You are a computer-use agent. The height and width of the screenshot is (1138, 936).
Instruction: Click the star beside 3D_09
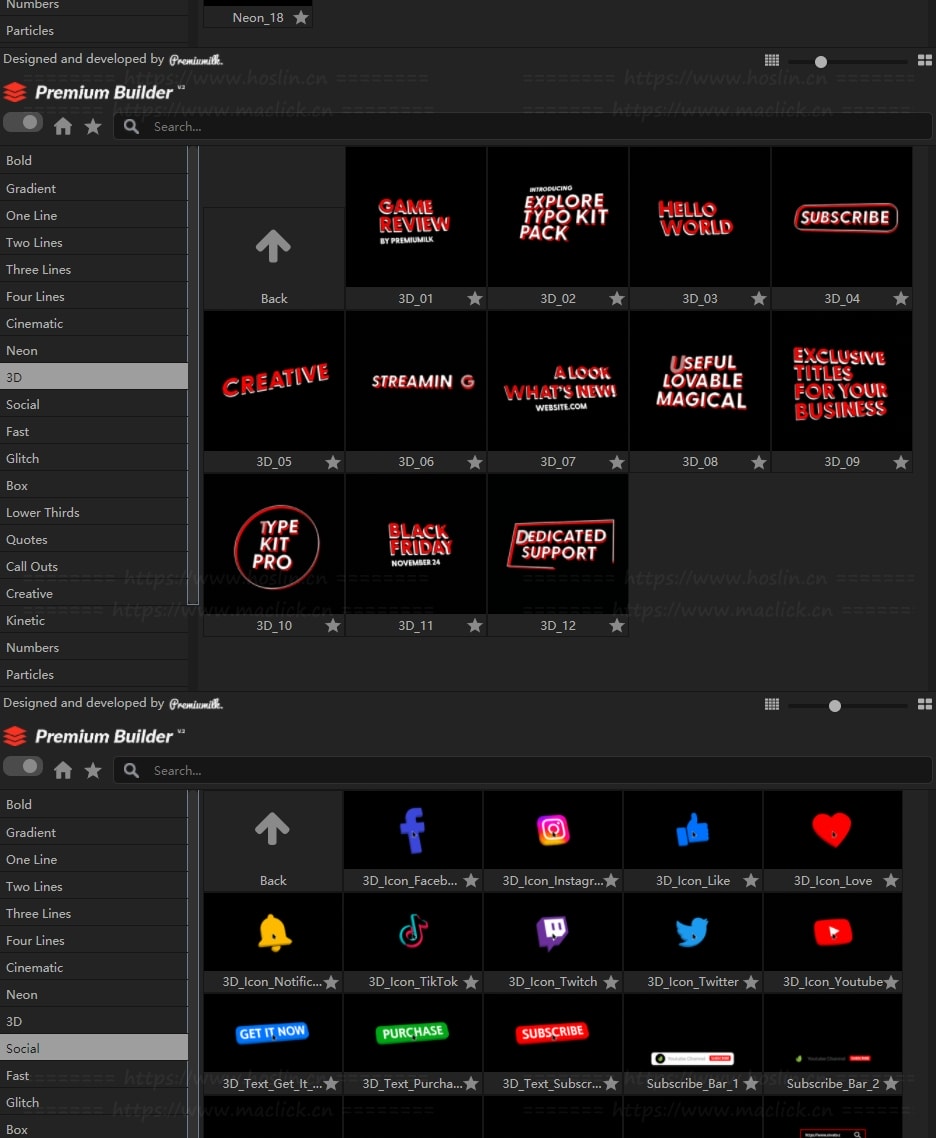point(900,462)
